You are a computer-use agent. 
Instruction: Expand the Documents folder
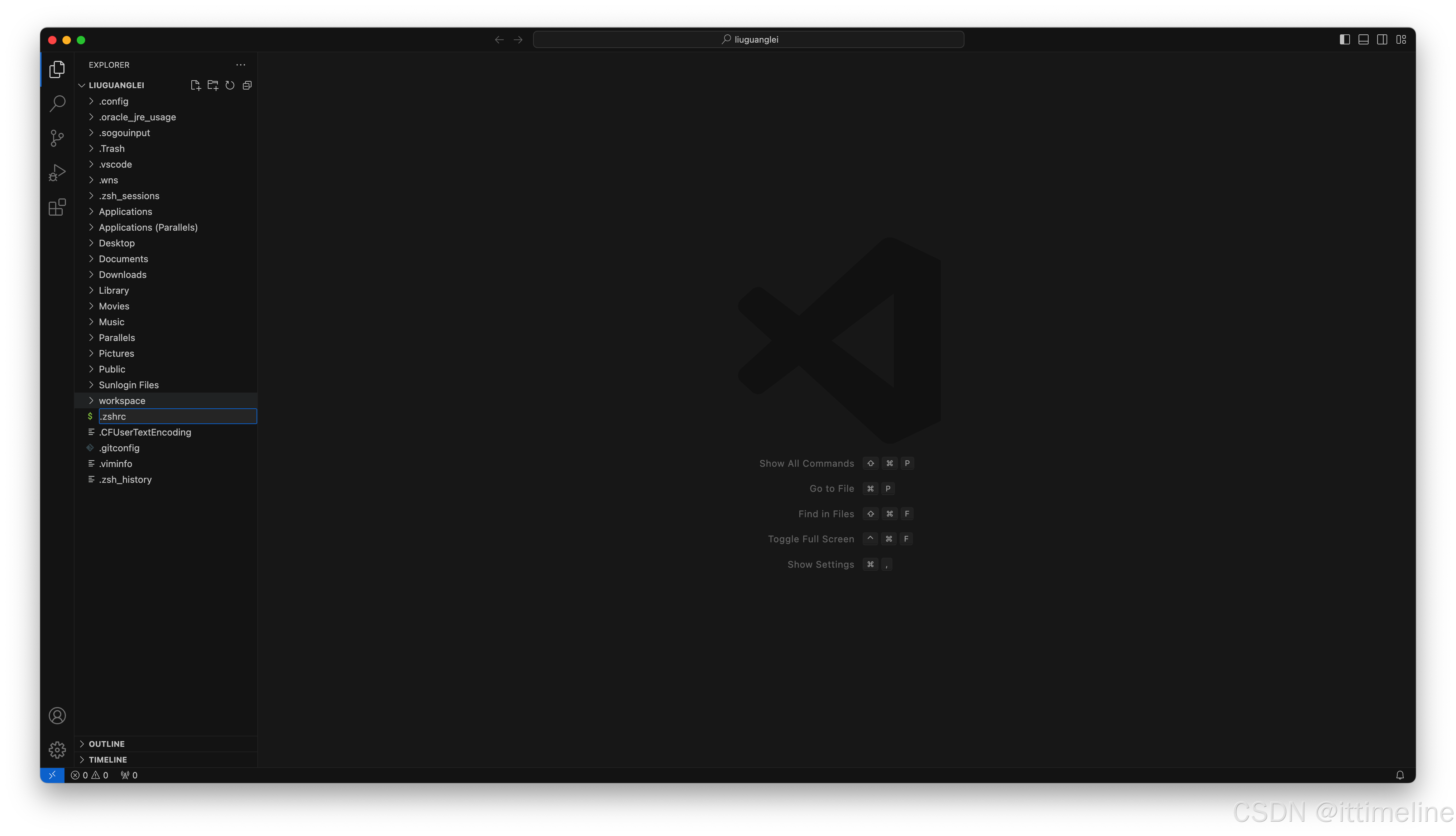click(x=124, y=259)
